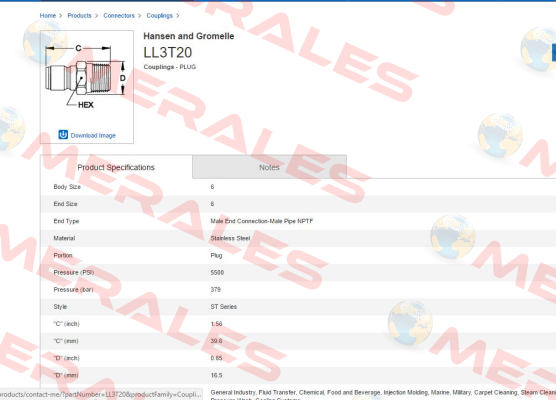Click the chevron after Home breadcrumb
Viewport: 556px width, 400px height.
(x=61, y=16)
